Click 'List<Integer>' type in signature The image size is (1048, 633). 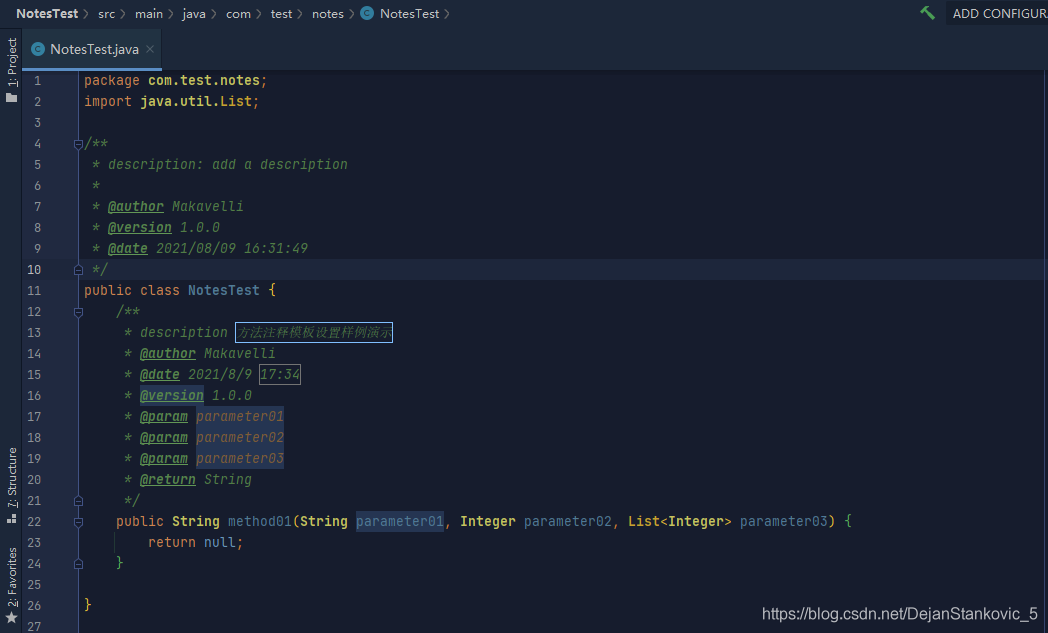[680, 521]
